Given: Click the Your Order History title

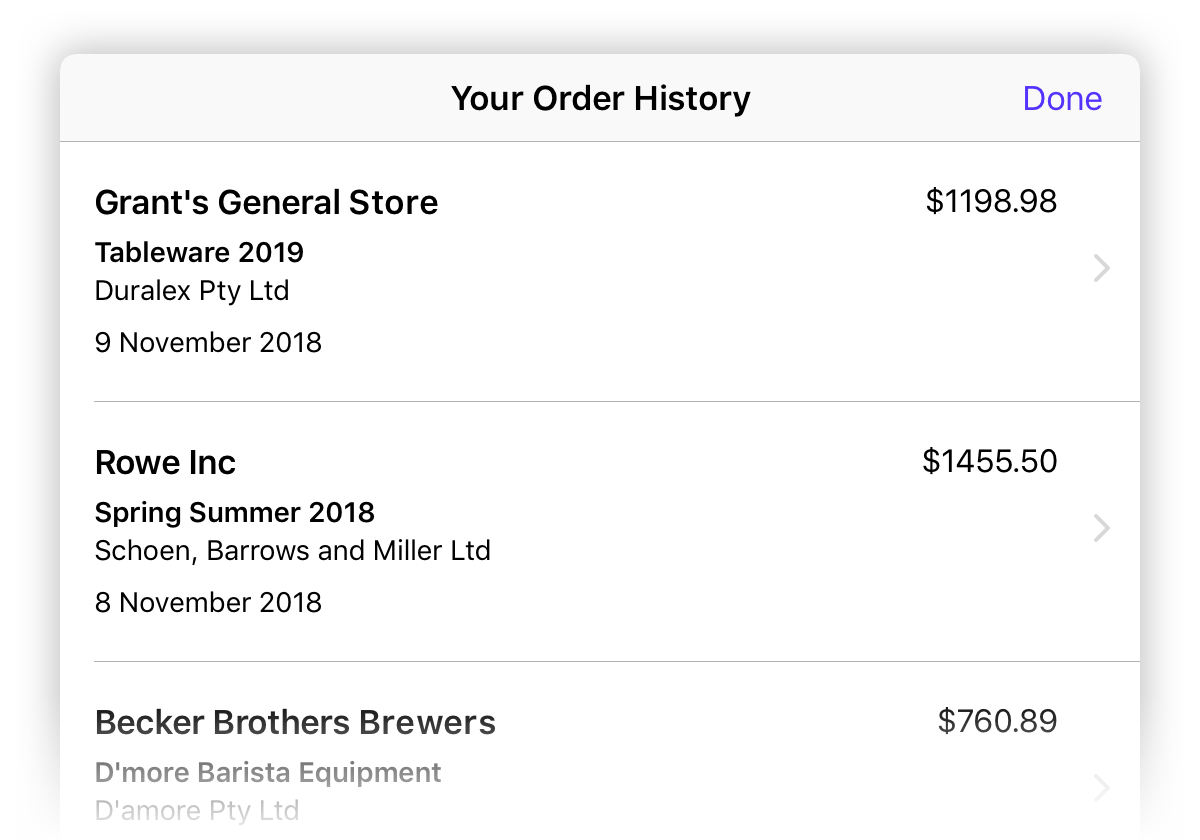Looking at the screenshot, I should click(600, 98).
